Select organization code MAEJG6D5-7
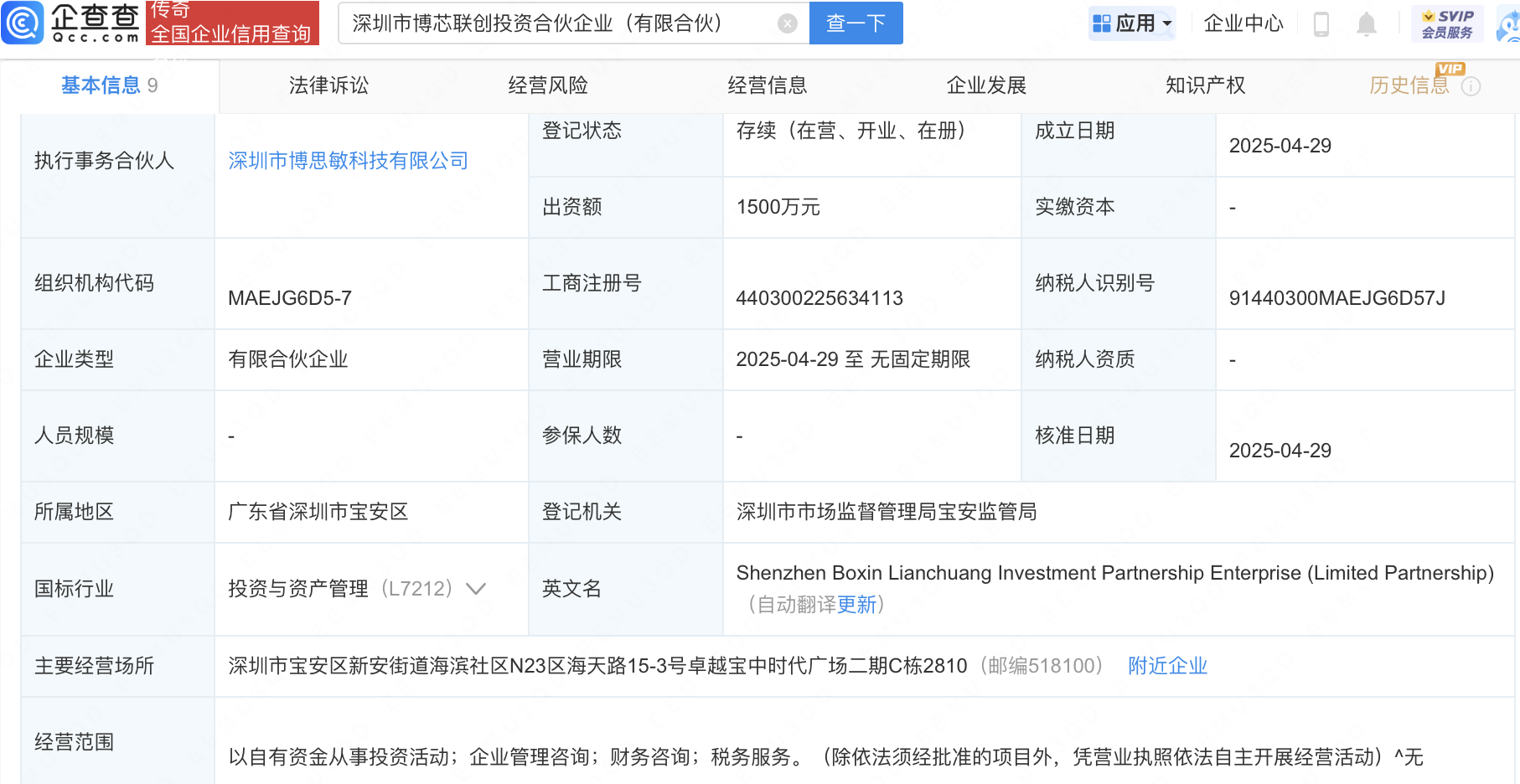The width and height of the screenshot is (1520, 784). (290, 298)
